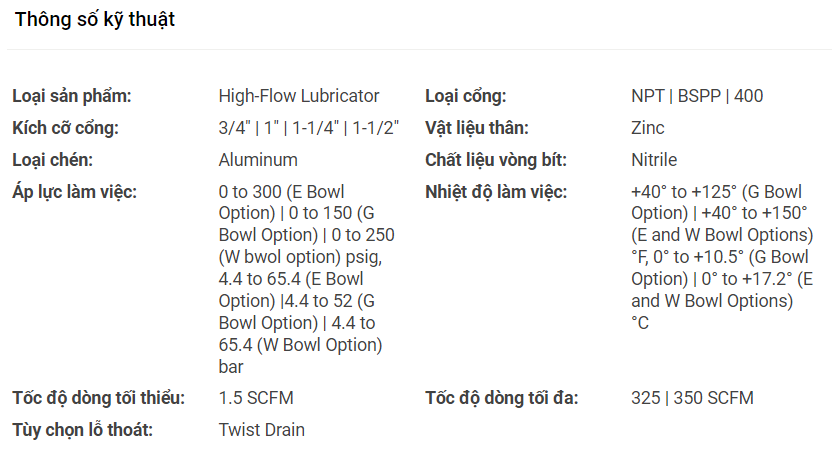This screenshot has height=457, width=832.
Task: Select the 'Twist Drain' value
Action: tap(262, 430)
